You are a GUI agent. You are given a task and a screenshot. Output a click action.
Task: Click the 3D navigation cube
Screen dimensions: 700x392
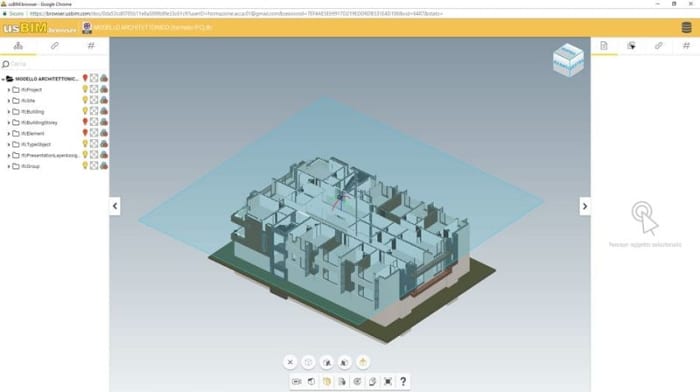(568, 60)
